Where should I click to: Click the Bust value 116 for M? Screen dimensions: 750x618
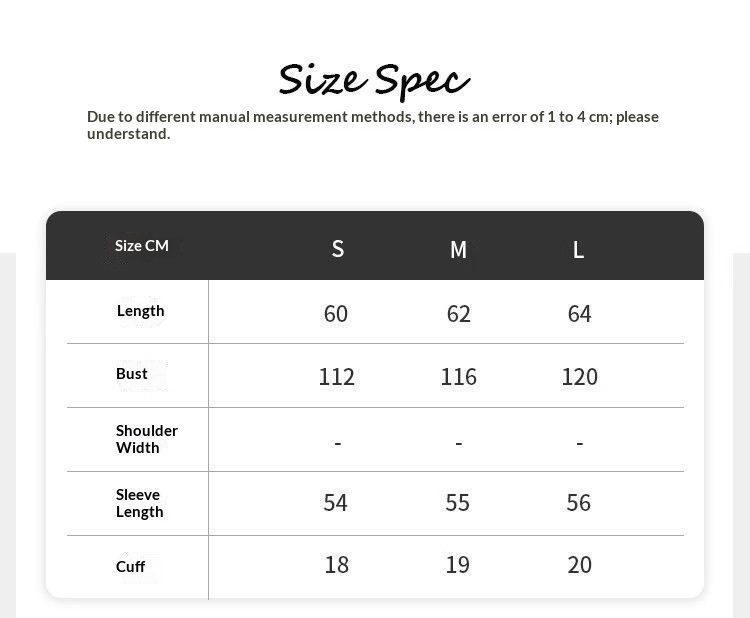[458, 377]
